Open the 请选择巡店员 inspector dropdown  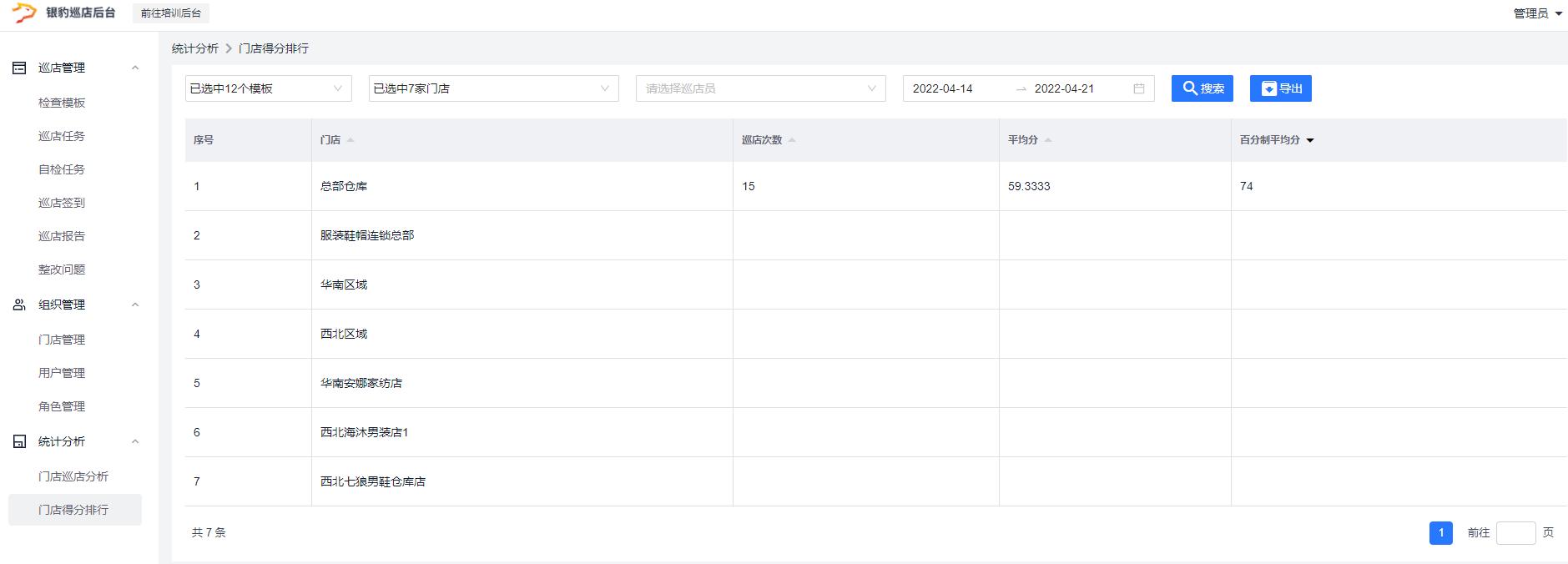tap(760, 88)
